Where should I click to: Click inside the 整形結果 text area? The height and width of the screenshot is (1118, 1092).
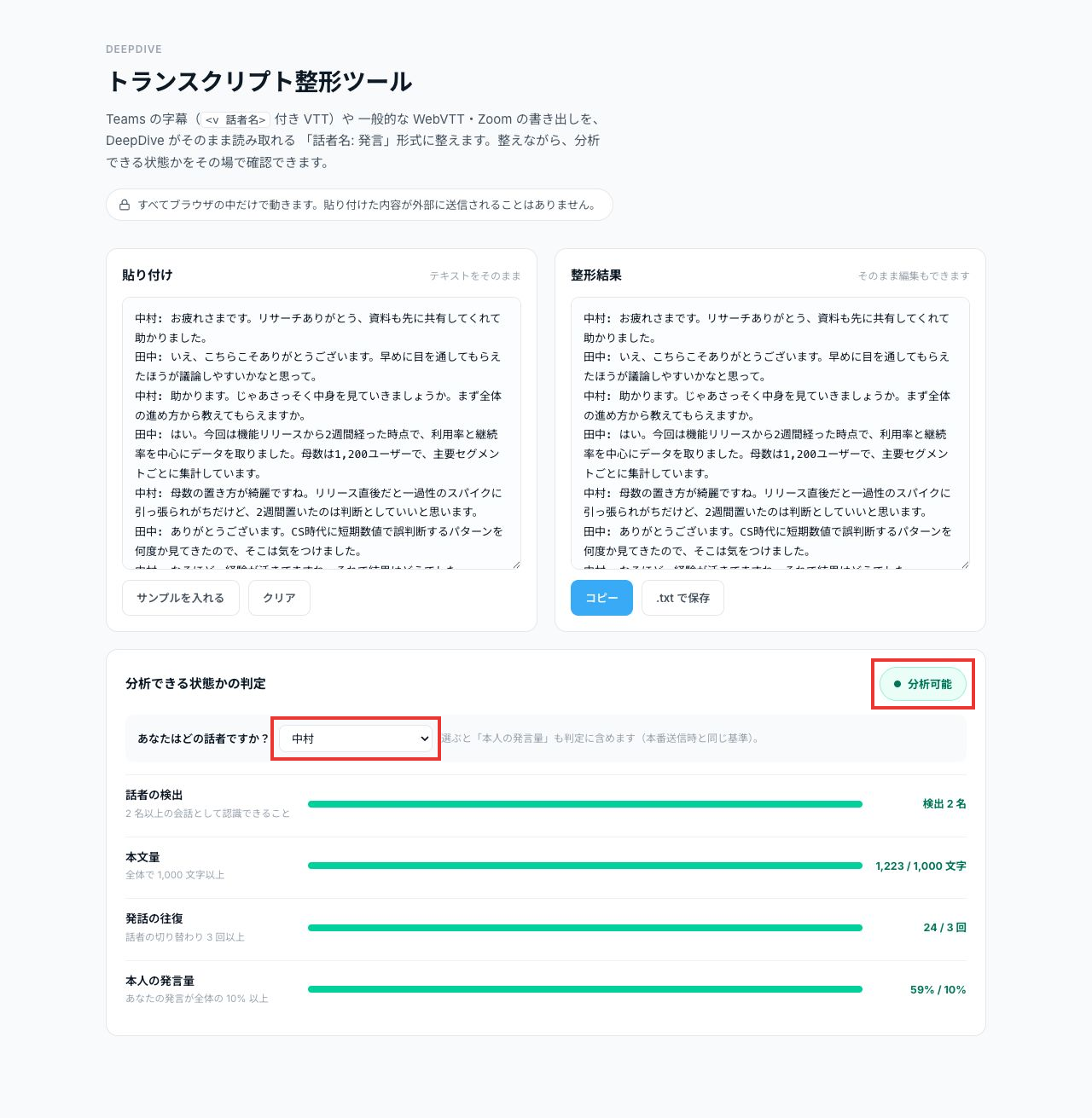[x=770, y=433]
